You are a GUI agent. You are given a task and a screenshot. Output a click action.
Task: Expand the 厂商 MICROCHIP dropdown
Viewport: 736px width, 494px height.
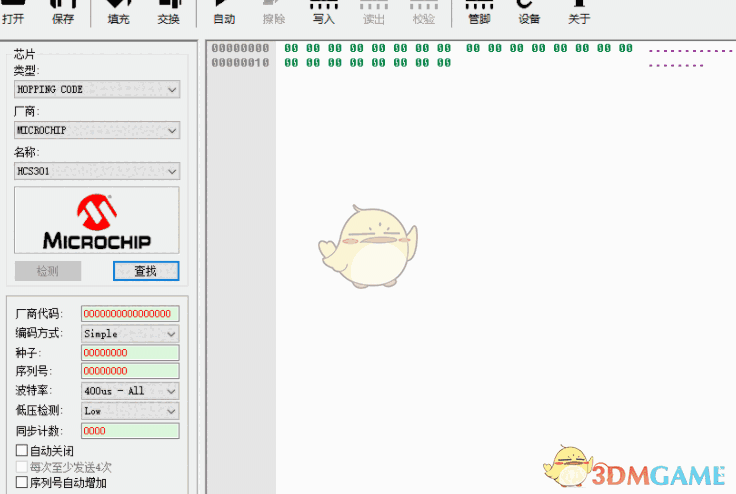pyautogui.click(x=97, y=130)
